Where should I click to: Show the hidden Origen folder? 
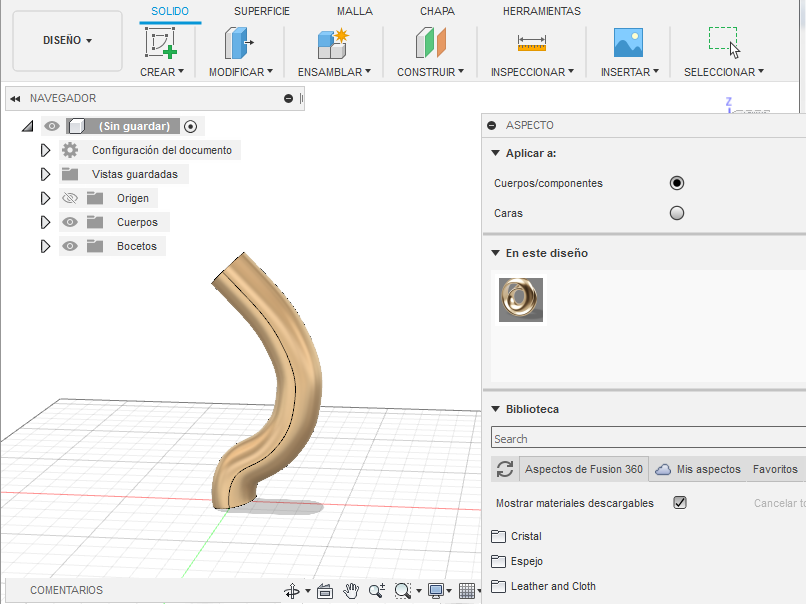70,198
